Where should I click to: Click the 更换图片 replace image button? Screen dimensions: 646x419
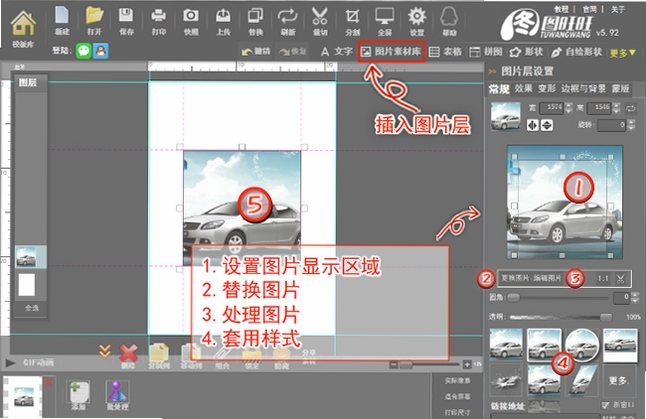[515, 278]
